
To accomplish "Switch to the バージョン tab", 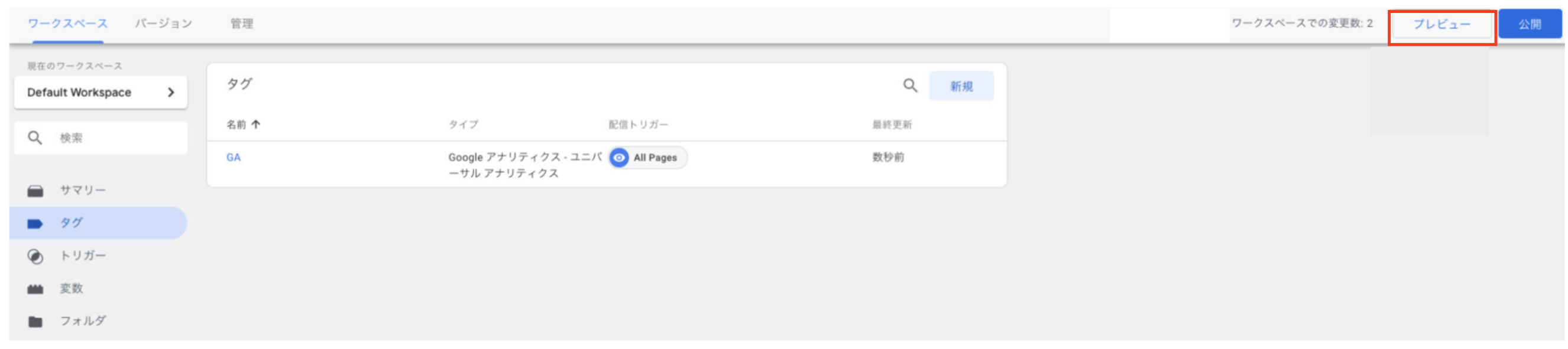I will [x=163, y=24].
